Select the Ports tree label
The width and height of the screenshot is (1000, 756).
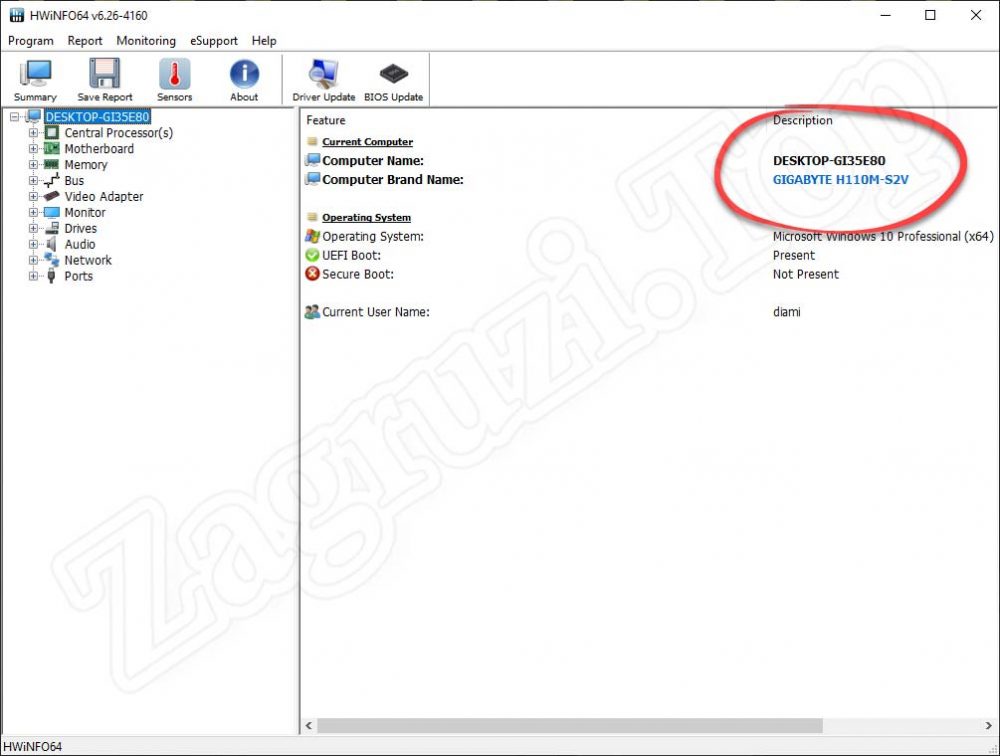(x=78, y=276)
